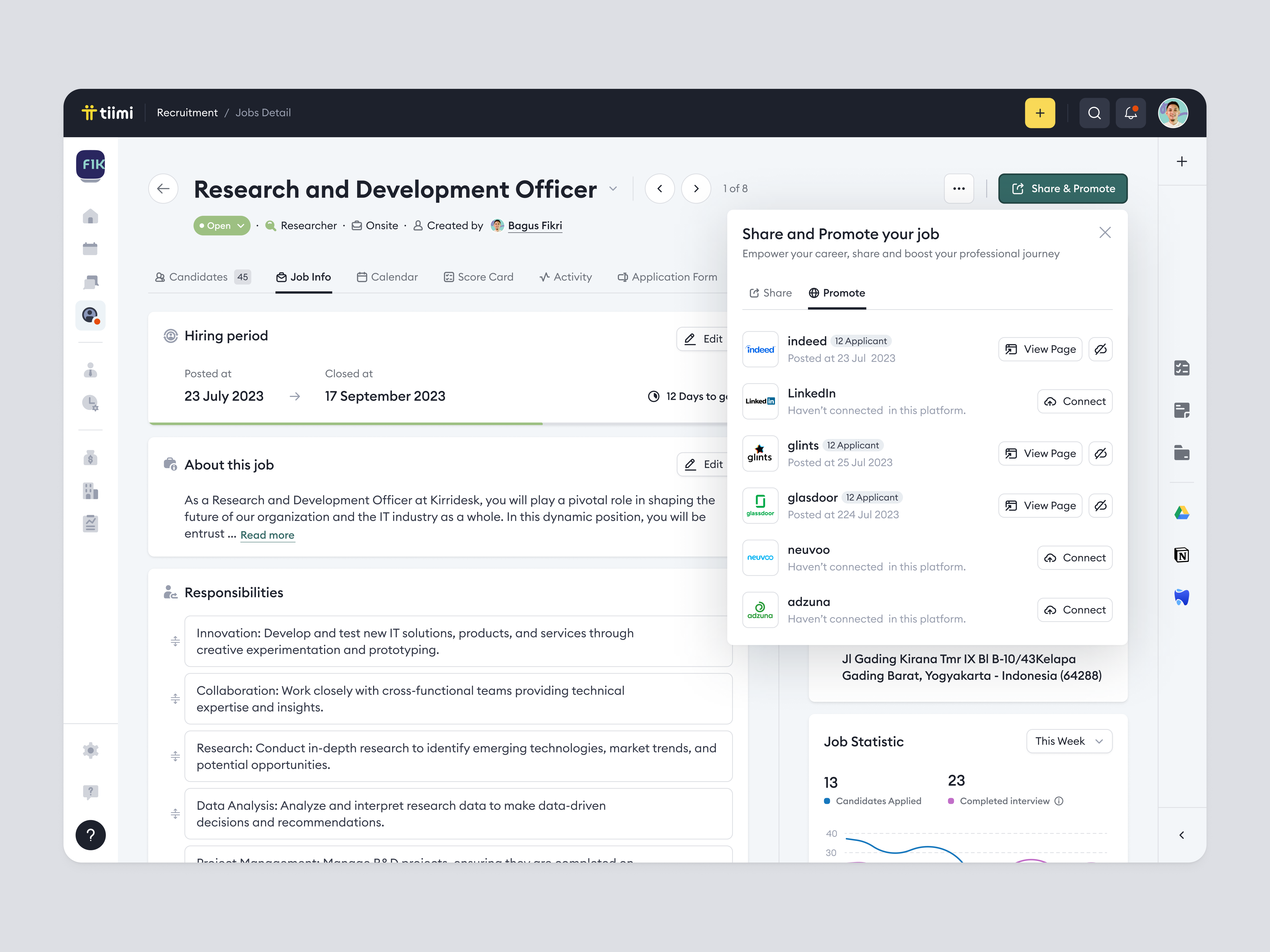The width and height of the screenshot is (1270, 952).
Task: Connect the LinkedIn platform
Action: tap(1074, 401)
